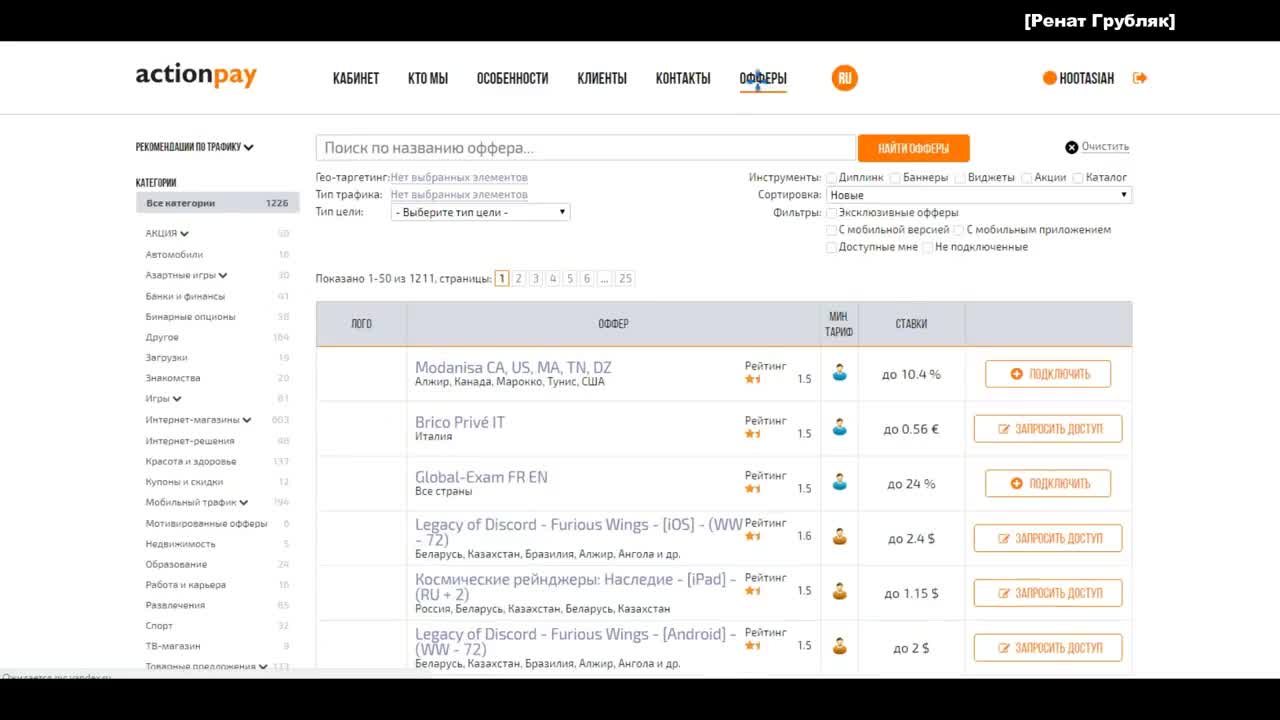1280x720 pixels.
Task: Click the Очистить link
Action: click(1105, 147)
